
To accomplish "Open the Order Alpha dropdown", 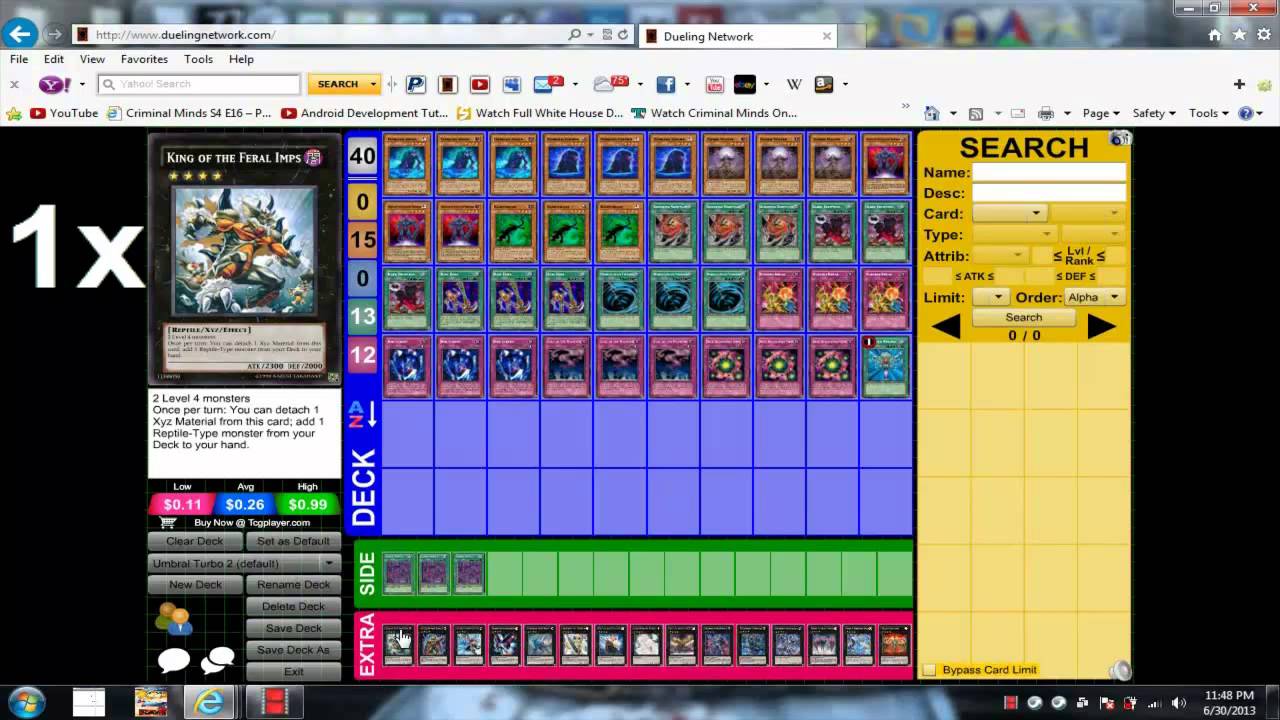I will coord(1095,297).
